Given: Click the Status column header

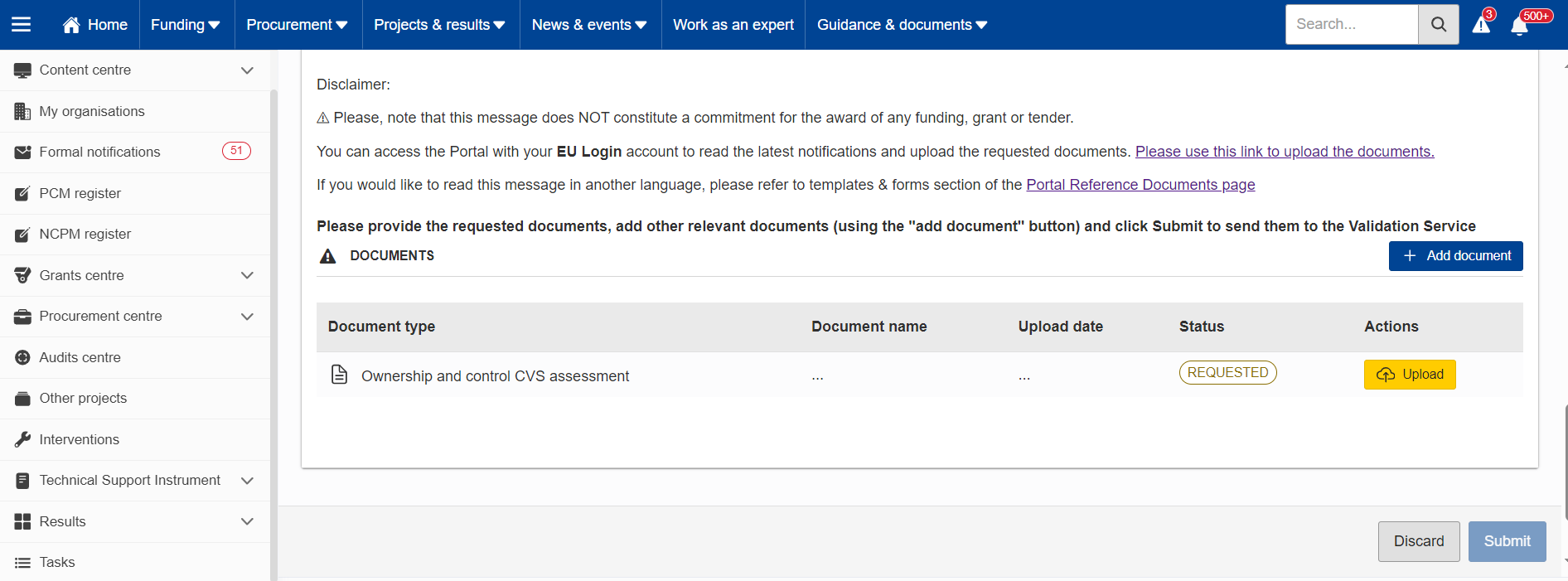Looking at the screenshot, I should (1201, 327).
